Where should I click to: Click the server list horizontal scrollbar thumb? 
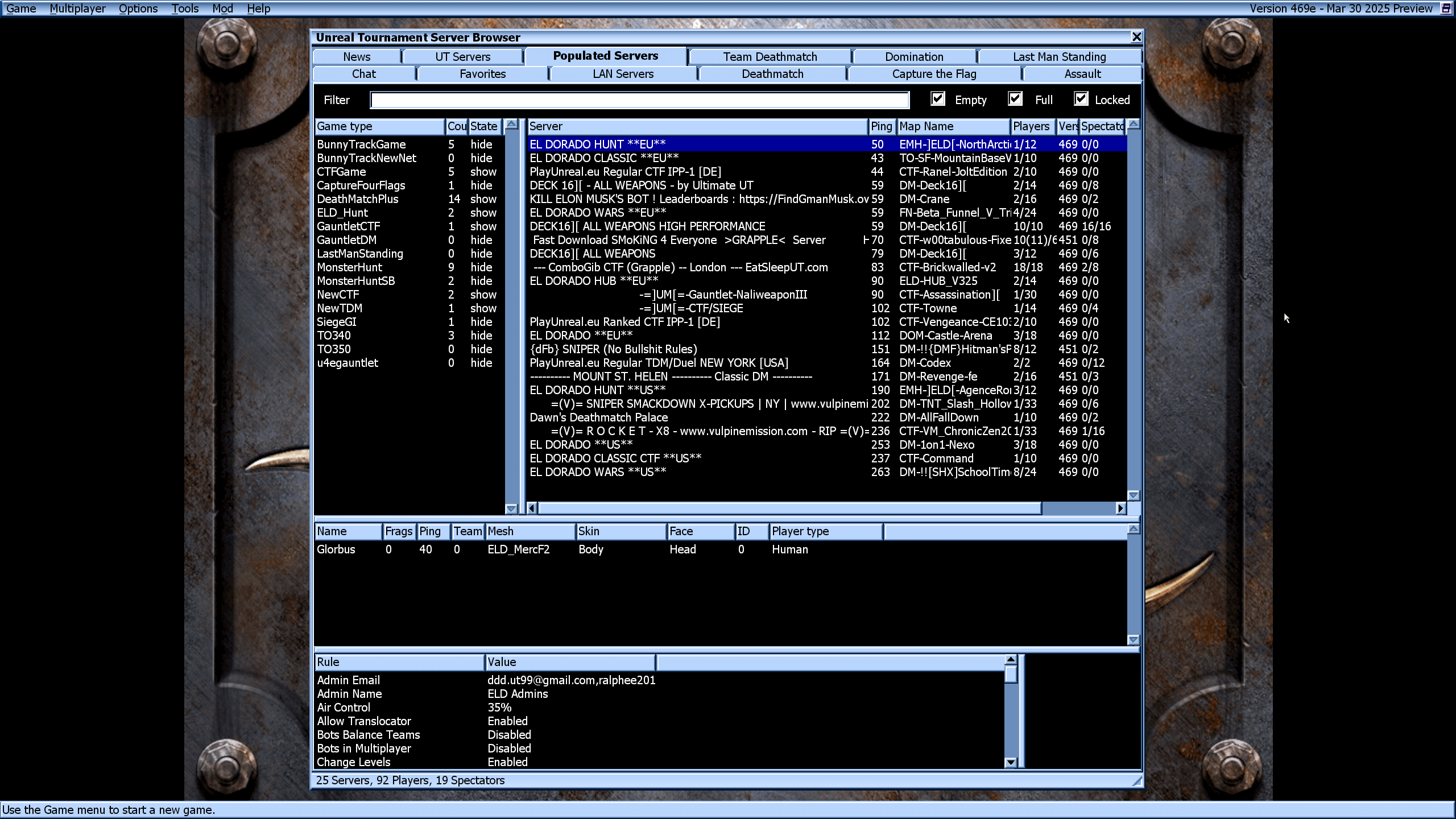(x=789, y=508)
